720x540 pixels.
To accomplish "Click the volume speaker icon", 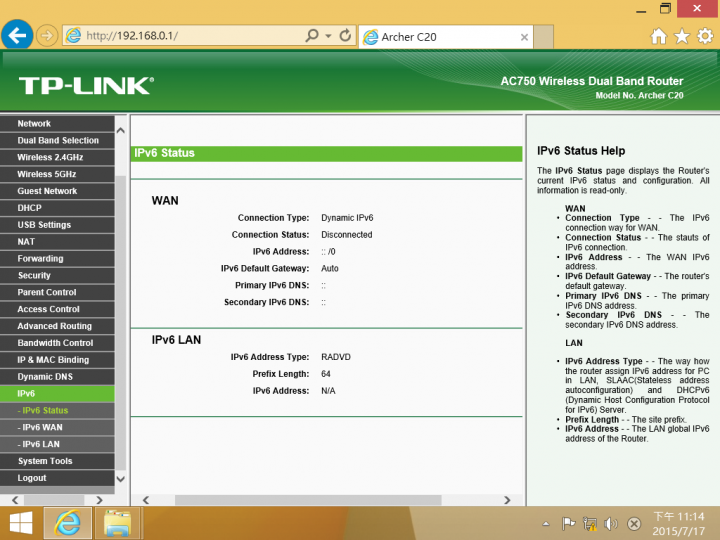I will pos(611,523).
